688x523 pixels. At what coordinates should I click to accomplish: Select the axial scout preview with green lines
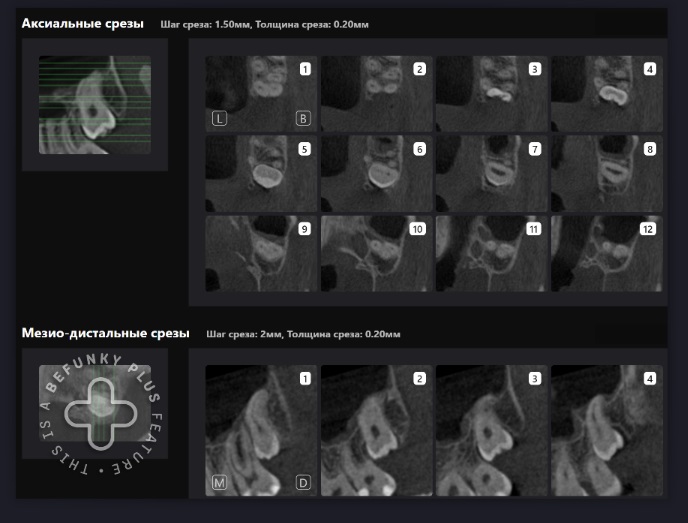94,105
